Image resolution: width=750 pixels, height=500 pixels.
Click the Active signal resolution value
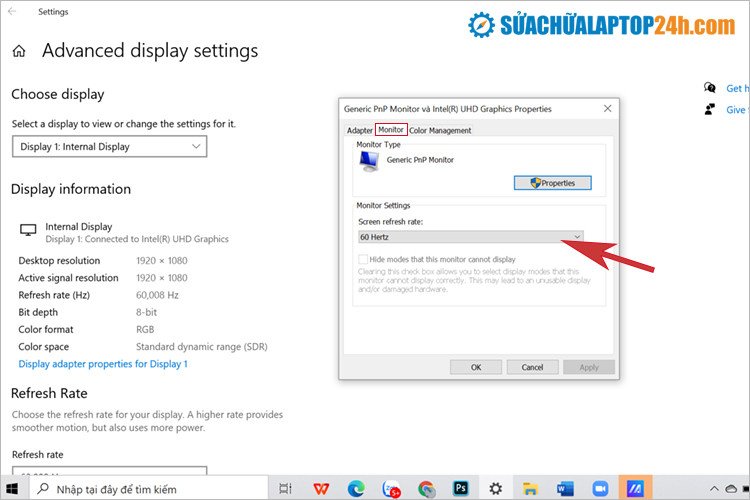(162, 278)
